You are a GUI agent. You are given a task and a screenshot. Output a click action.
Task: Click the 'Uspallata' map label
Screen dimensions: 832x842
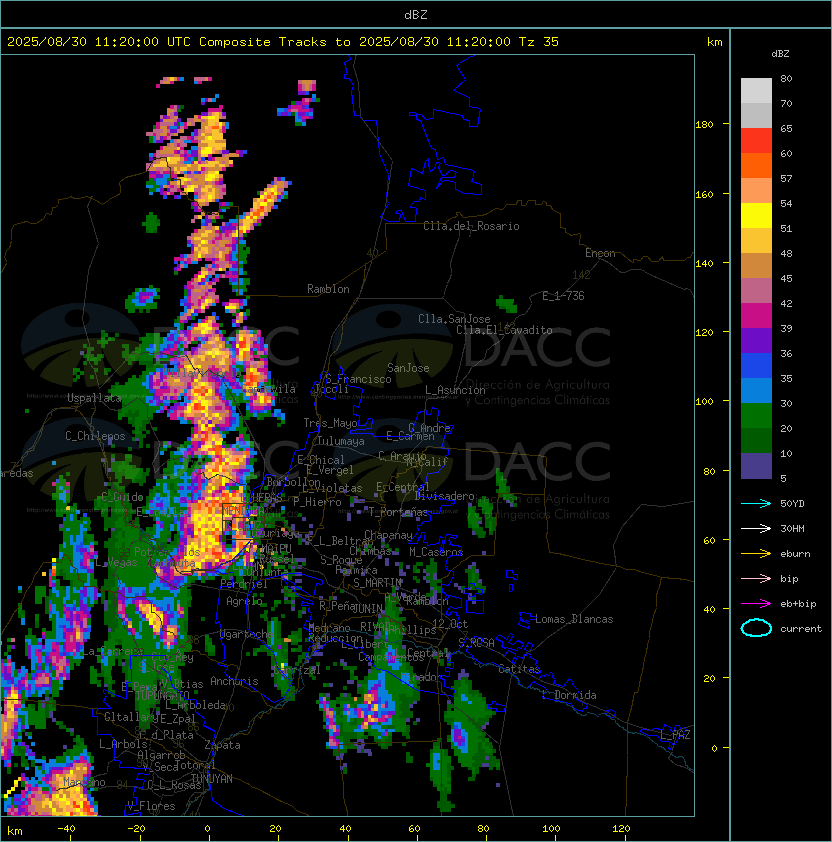tap(94, 398)
